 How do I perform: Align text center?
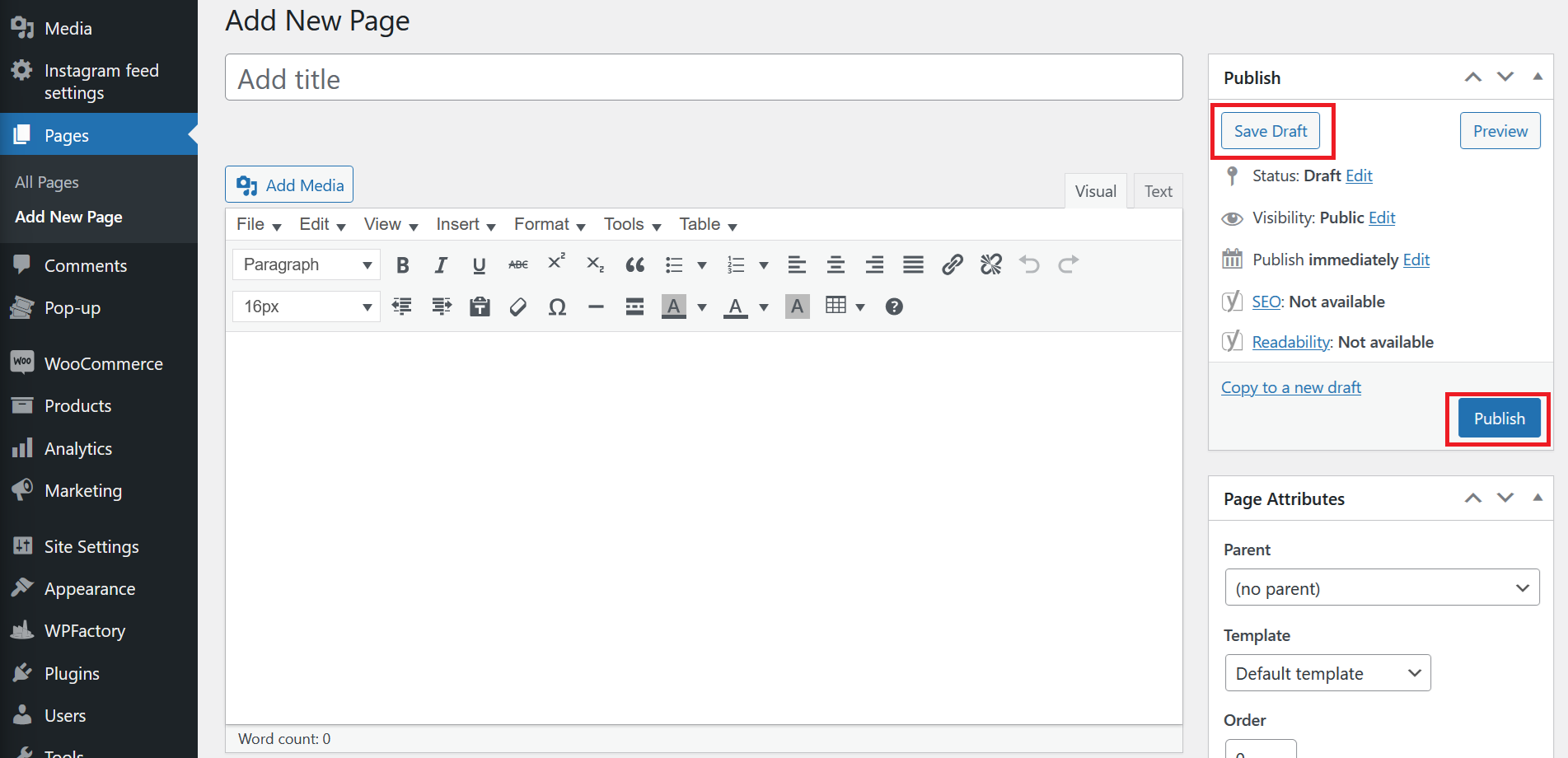pos(835,264)
